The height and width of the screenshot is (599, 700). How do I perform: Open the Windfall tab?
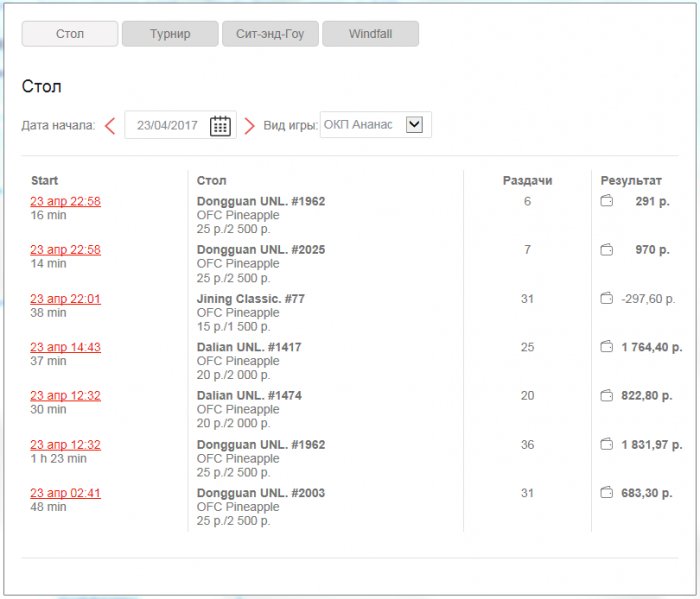(x=370, y=34)
